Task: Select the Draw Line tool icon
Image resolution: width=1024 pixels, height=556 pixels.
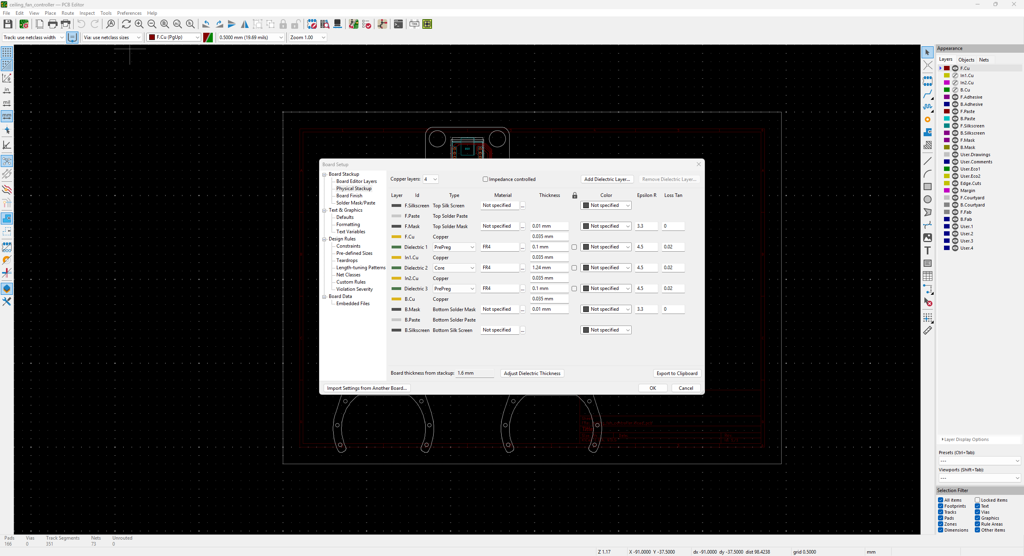Action: [x=927, y=161]
